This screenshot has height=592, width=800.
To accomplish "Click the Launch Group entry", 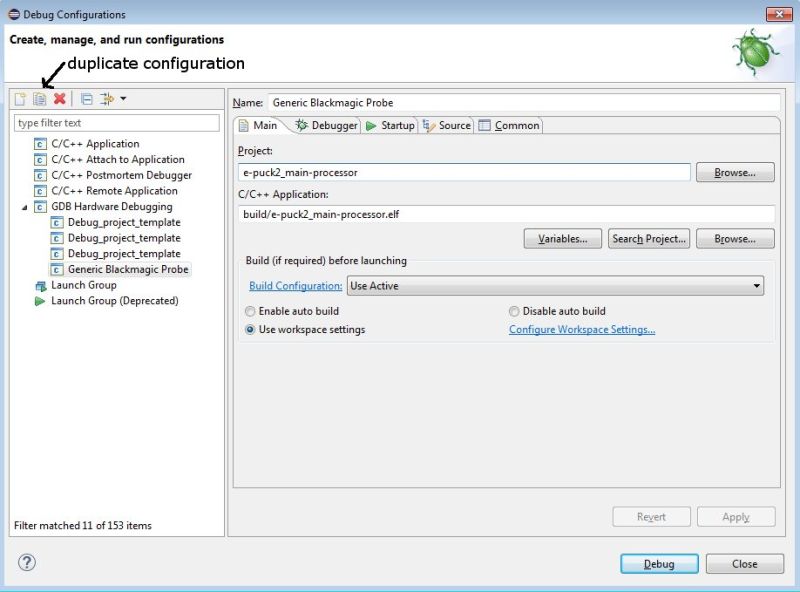I will (x=90, y=285).
